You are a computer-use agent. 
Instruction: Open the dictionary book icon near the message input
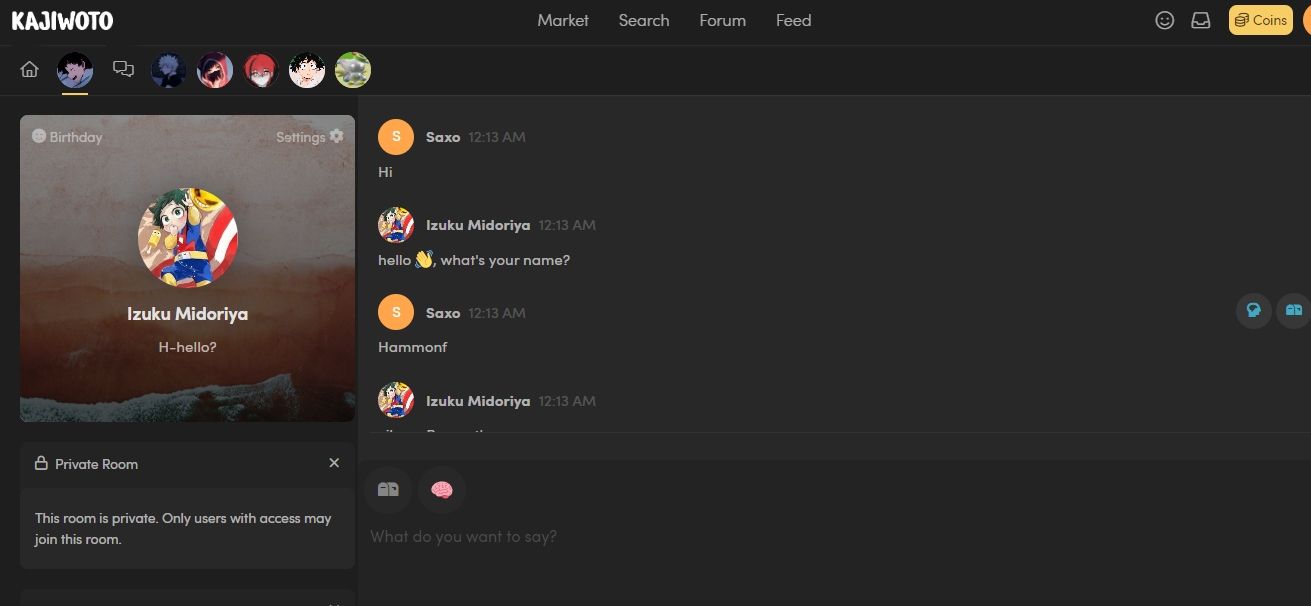(388, 489)
